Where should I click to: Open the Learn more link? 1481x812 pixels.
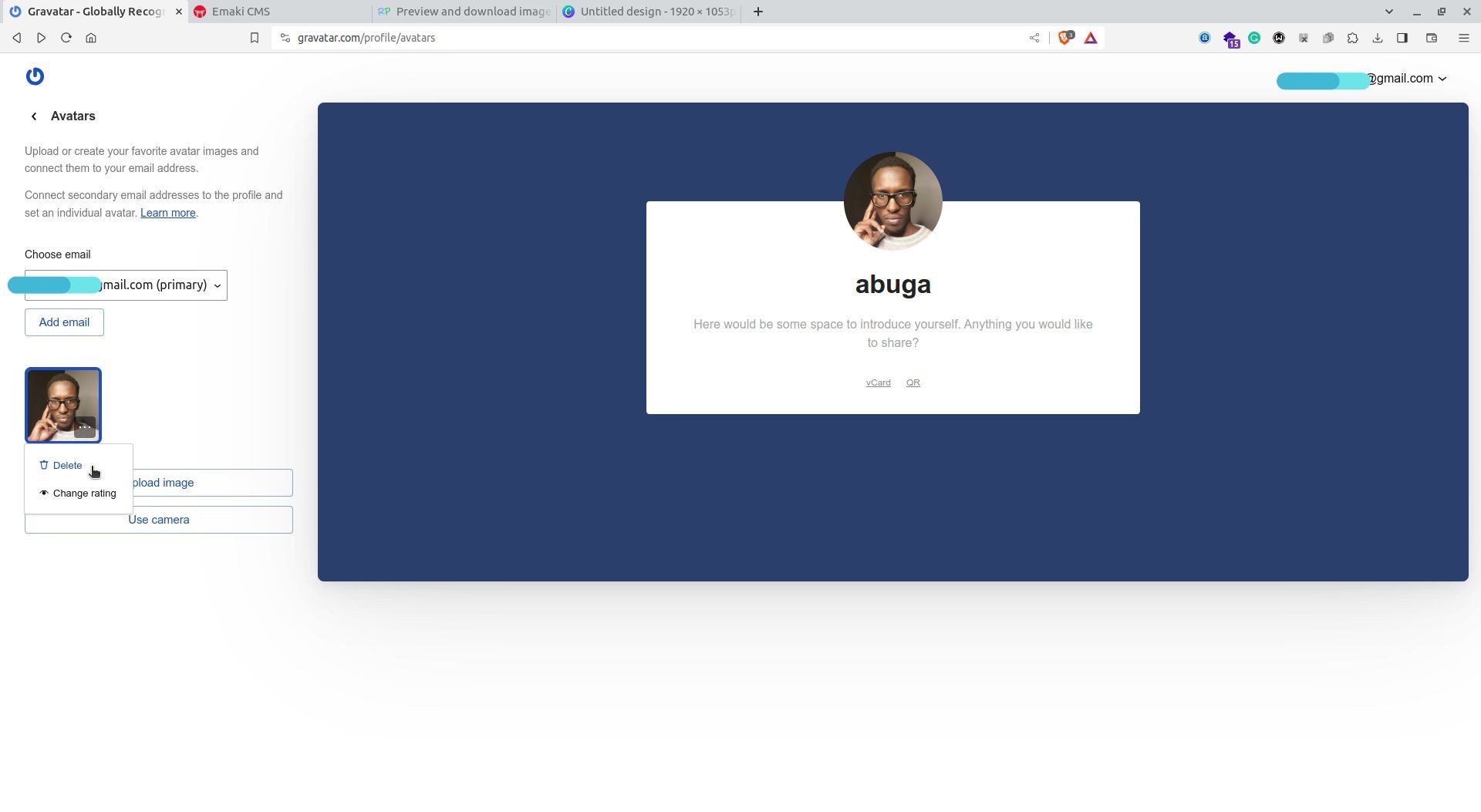tap(167, 214)
